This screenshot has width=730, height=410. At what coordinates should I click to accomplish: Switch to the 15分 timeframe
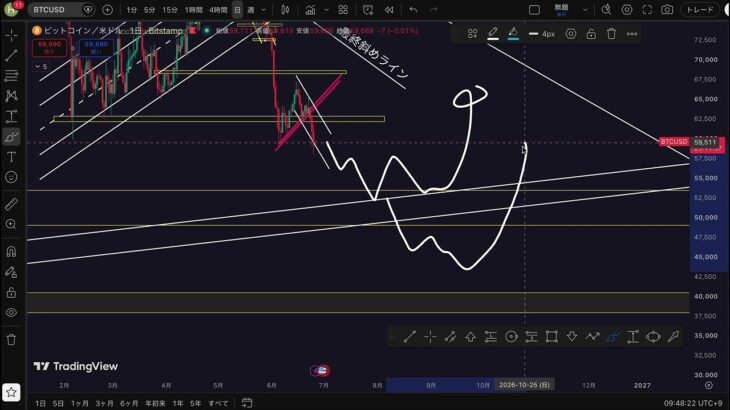(x=170, y=10)
